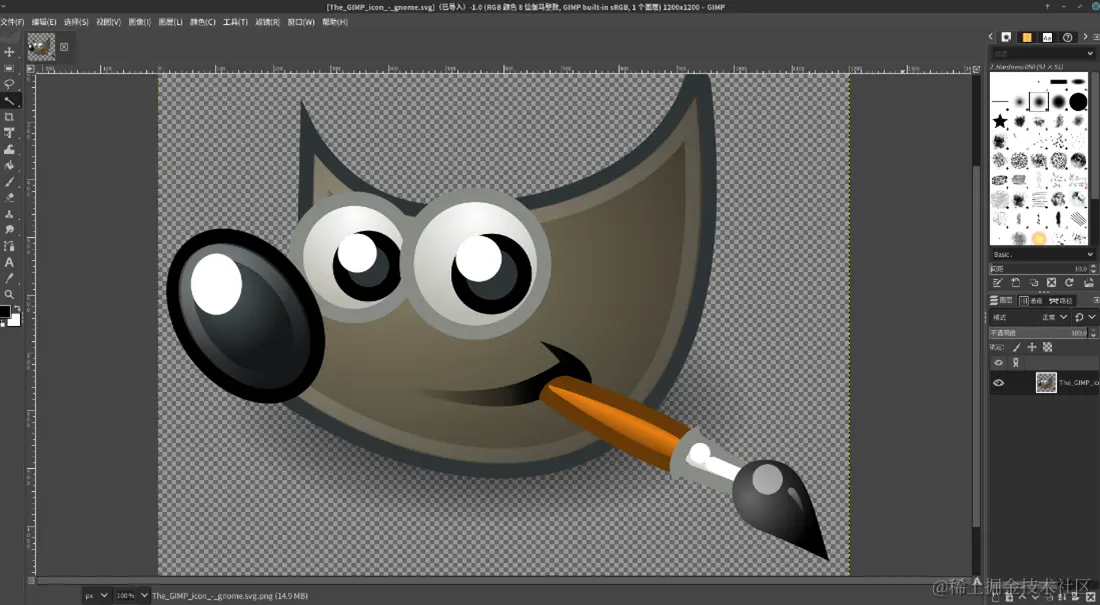The height and width of the screenshot is (605, 1100).
Task: Select the Smudge tool
Action: click(9, 230)
